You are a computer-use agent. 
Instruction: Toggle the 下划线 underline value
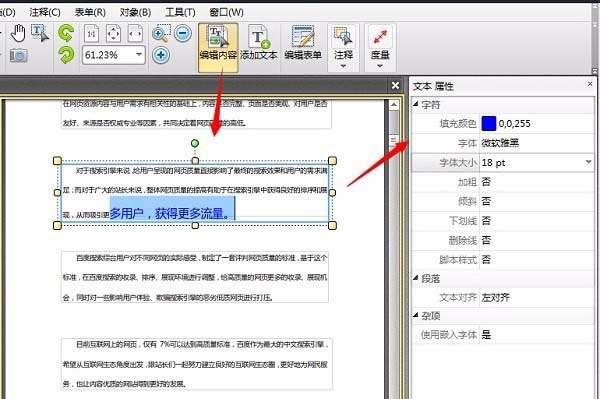[486, 221]
